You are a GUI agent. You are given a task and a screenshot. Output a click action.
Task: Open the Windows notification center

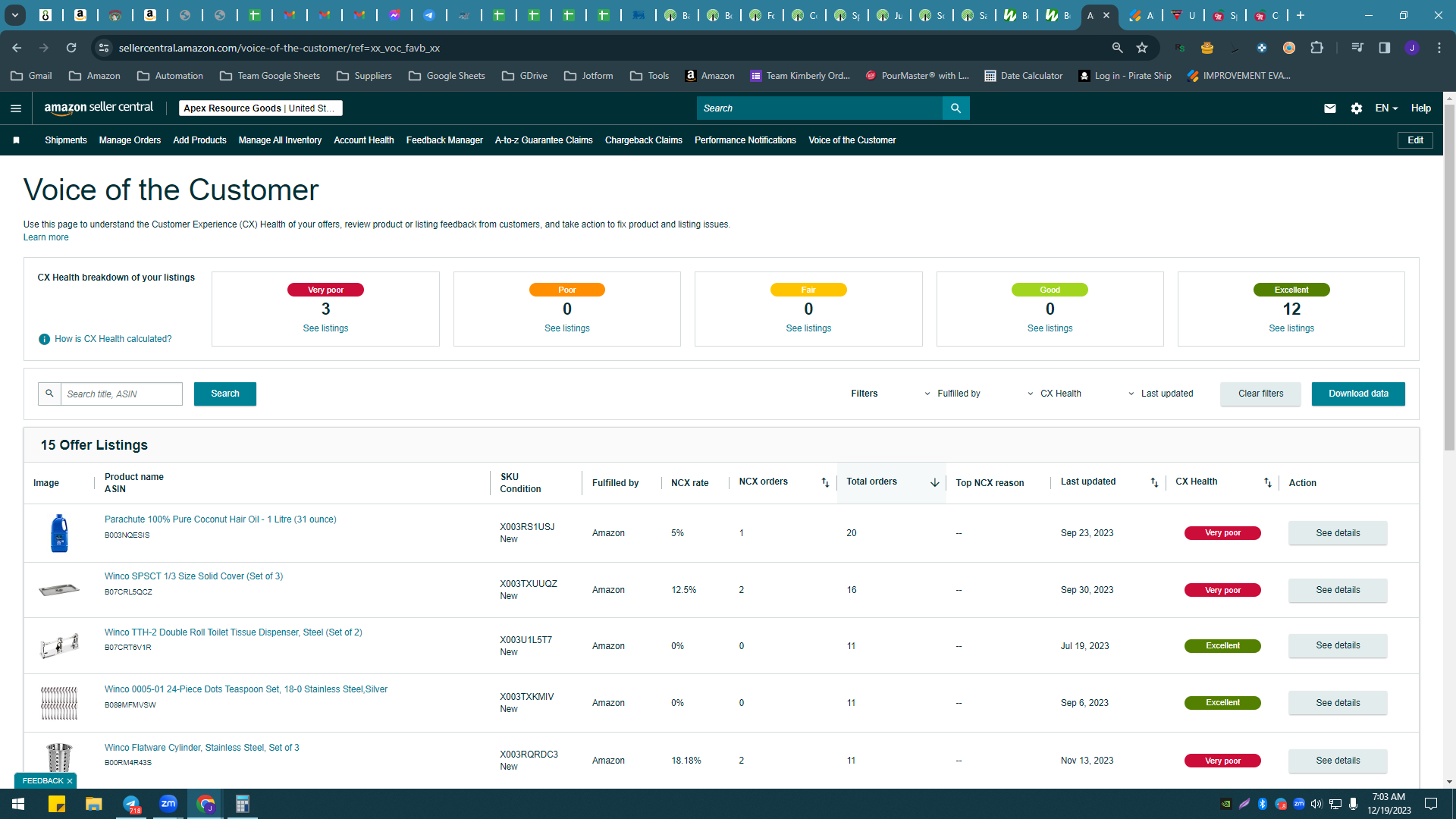click(1431, 804)
